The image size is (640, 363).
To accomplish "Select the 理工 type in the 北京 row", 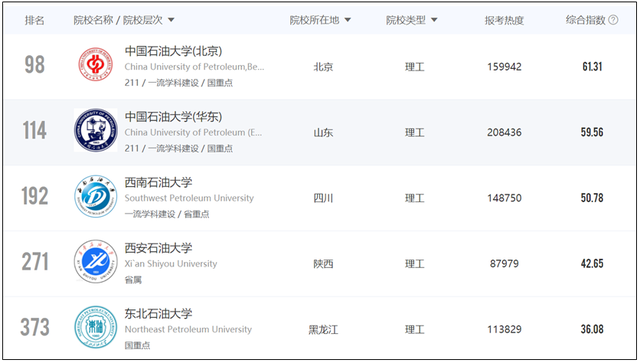I will pos(415,67).
